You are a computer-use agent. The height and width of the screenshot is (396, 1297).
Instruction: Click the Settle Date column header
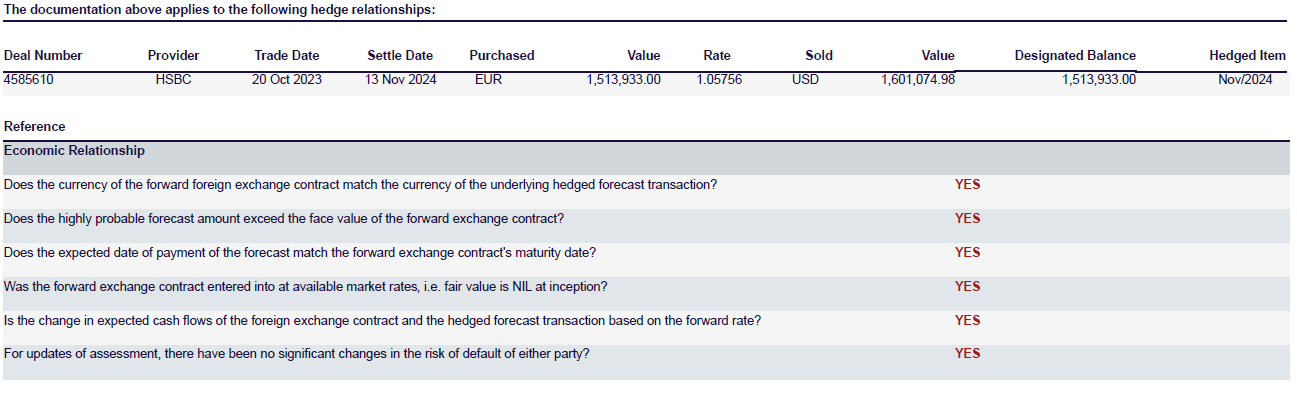400,56
